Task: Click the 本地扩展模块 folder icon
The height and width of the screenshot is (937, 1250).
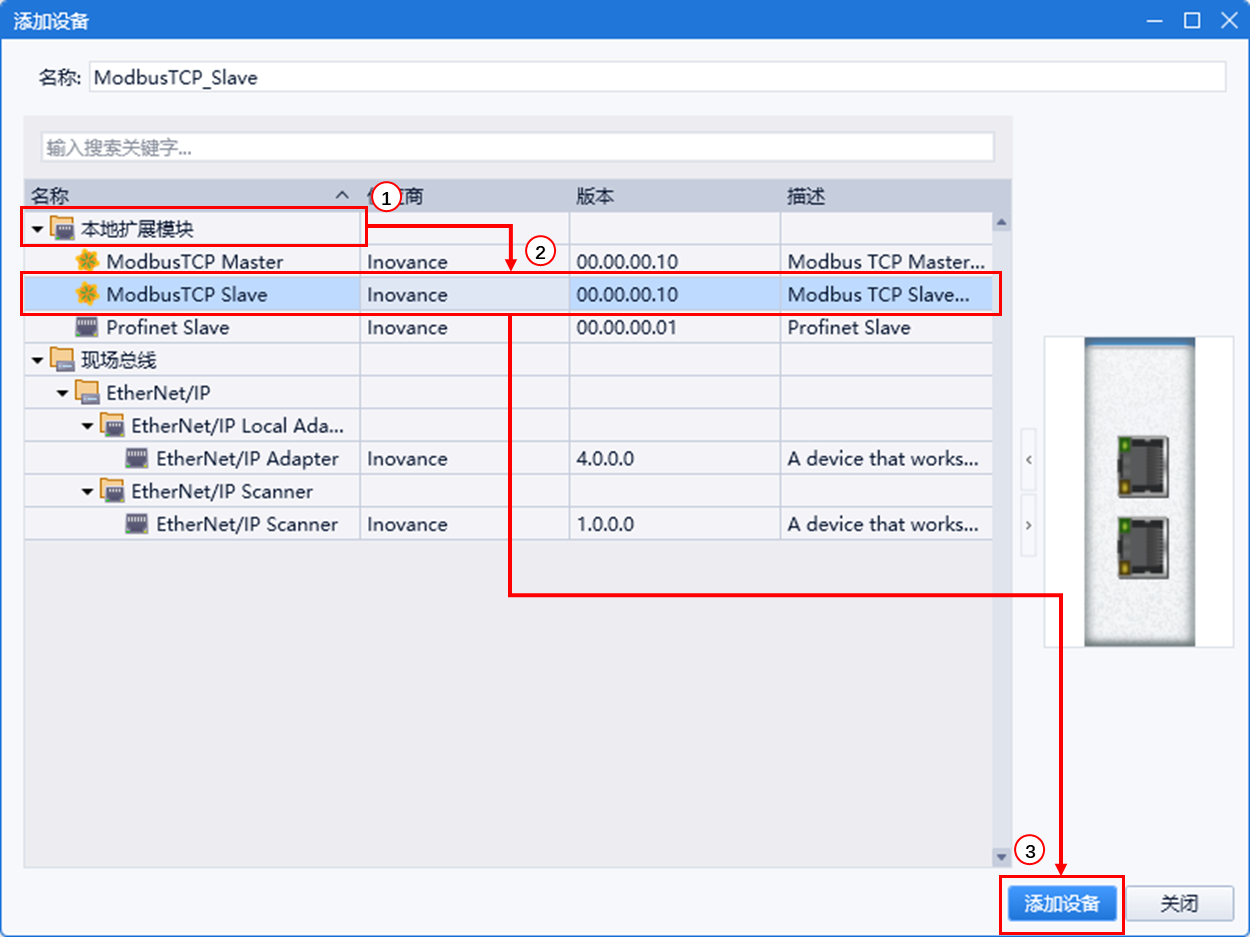Action: pos(63,229)
